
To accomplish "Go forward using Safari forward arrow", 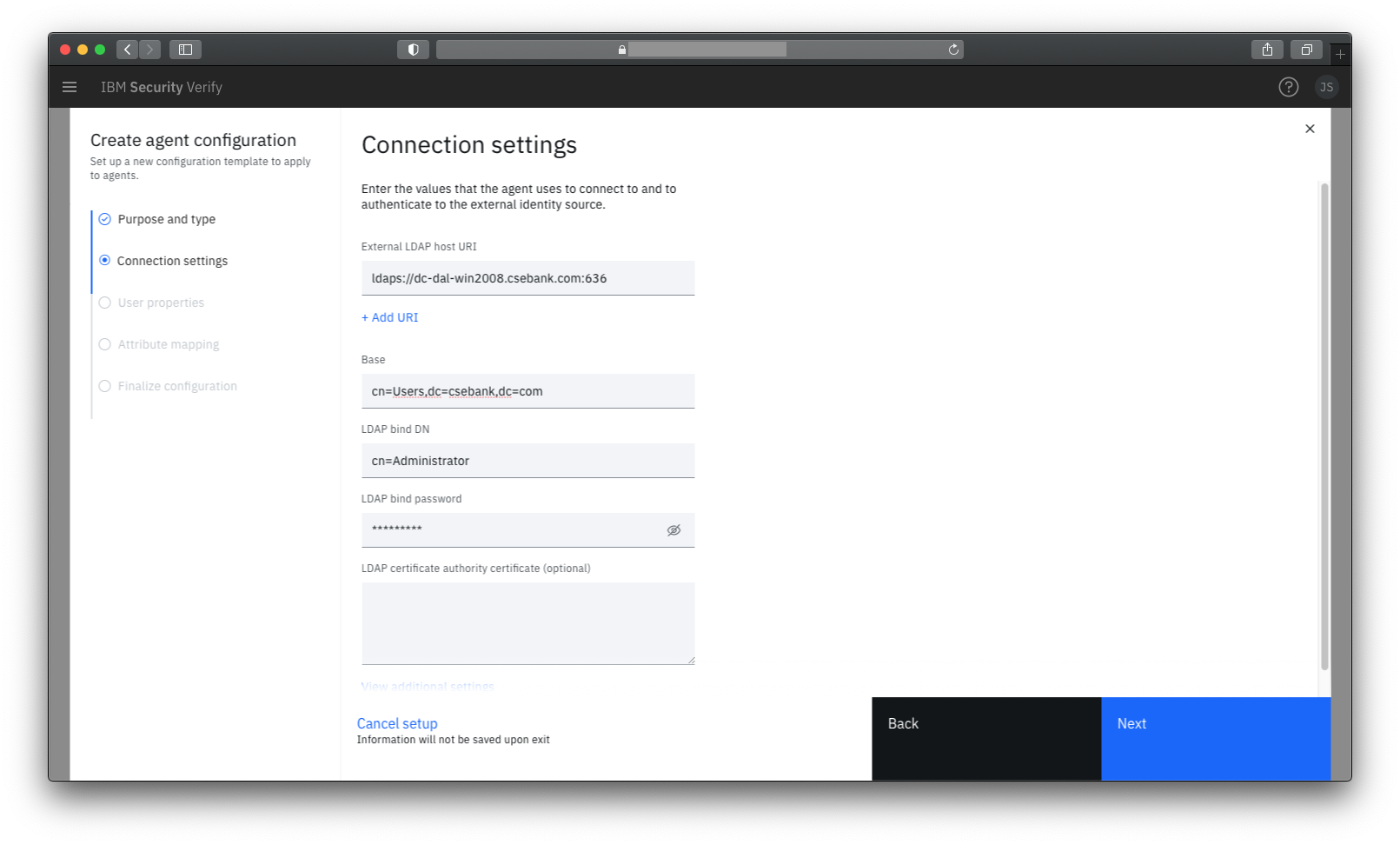I will coord(149,50).
